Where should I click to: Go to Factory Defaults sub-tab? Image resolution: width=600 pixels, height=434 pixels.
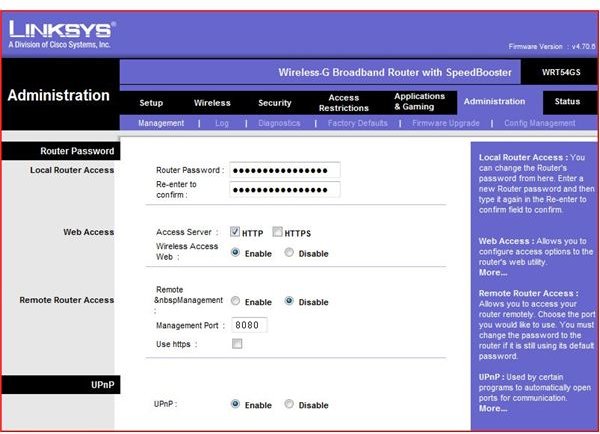click(x=357, y=123)
